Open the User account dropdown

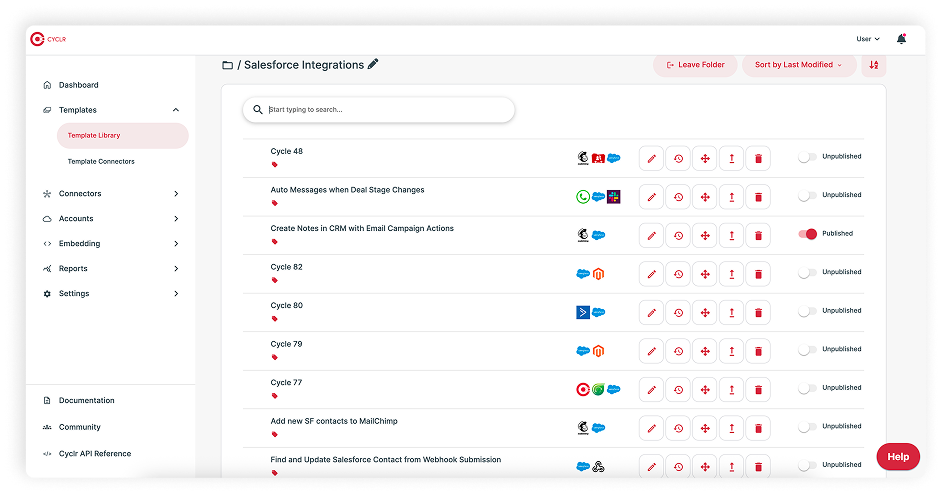coord(868,39)
